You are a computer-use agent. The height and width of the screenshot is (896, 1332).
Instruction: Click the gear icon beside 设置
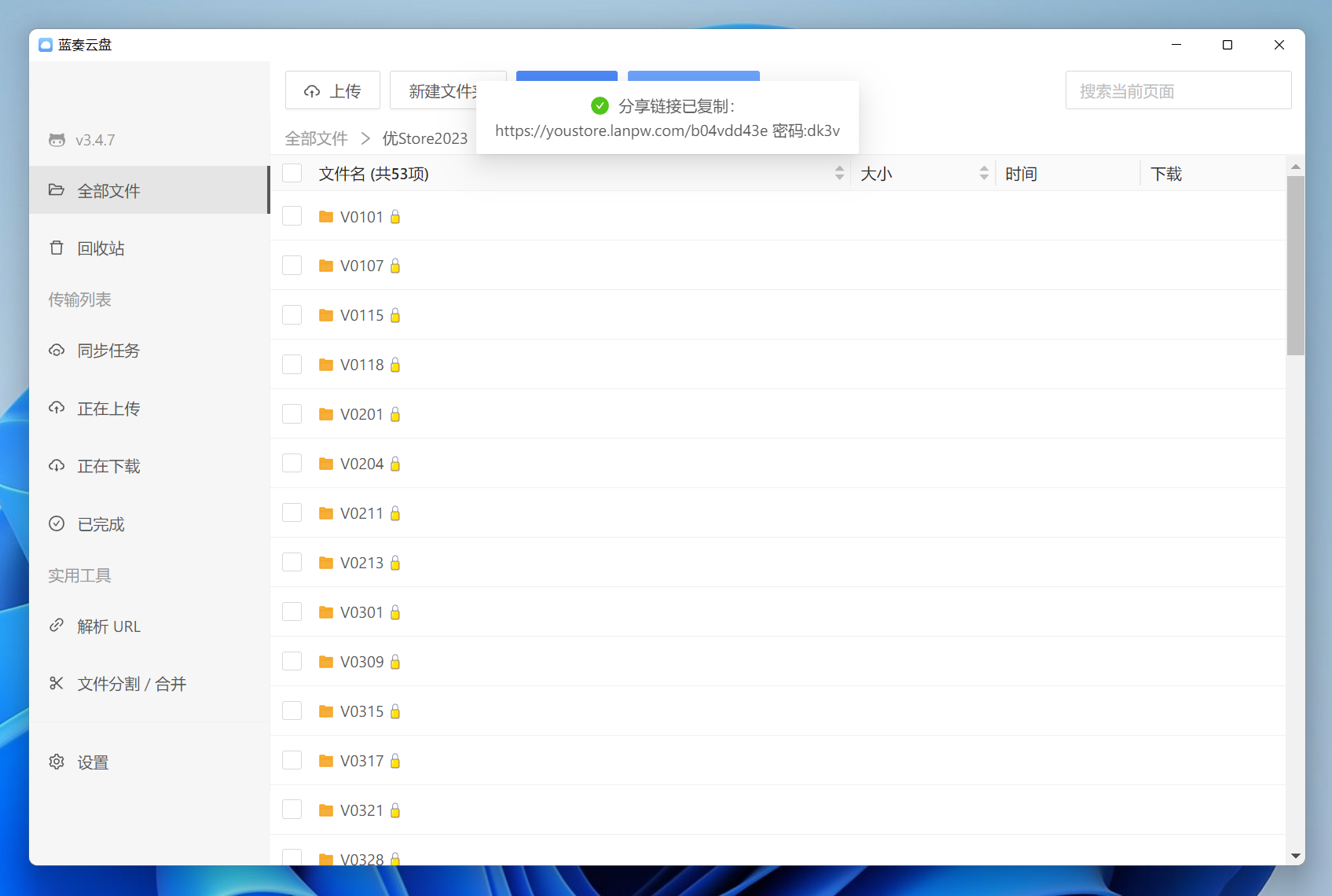(x=57, y=762)
